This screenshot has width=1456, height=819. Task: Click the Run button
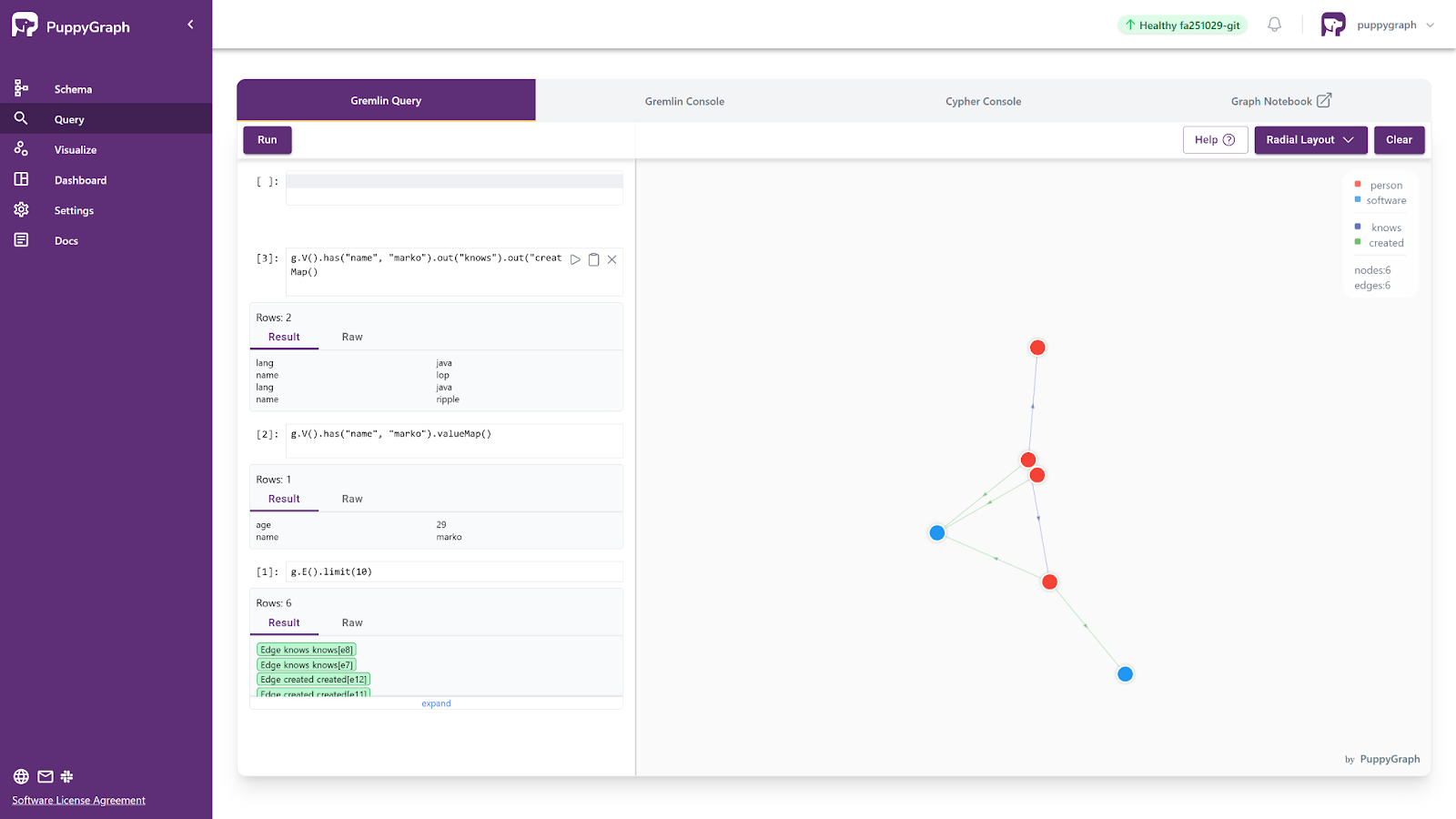click(x=267, y=140)
